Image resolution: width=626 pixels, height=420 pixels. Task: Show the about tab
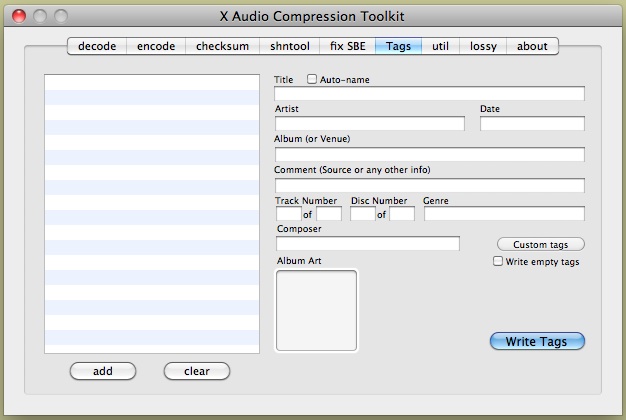532,46
